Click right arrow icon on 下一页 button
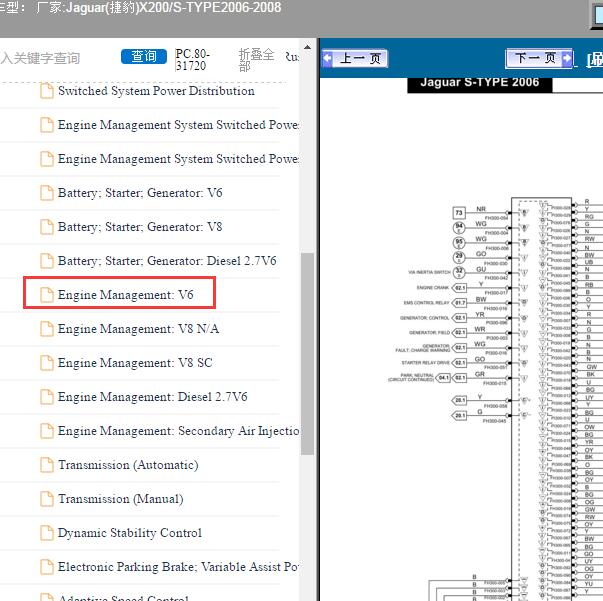The image size is (603, 601). coord(567,58)
